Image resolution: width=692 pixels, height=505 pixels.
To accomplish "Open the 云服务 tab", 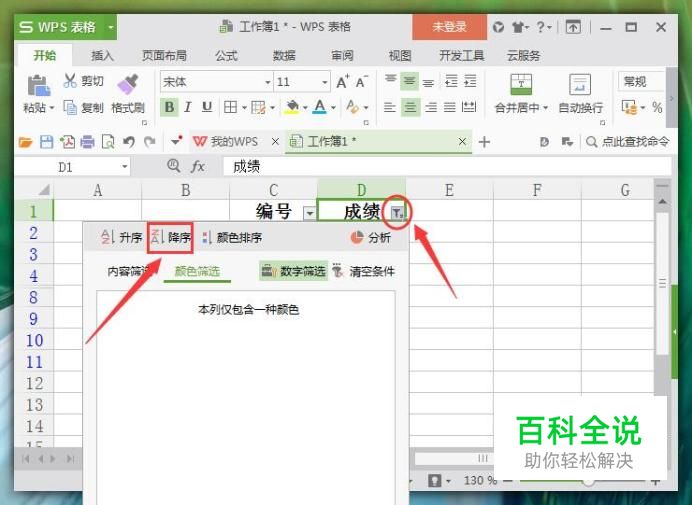I will pyautogui.click(x=523, y=56).
